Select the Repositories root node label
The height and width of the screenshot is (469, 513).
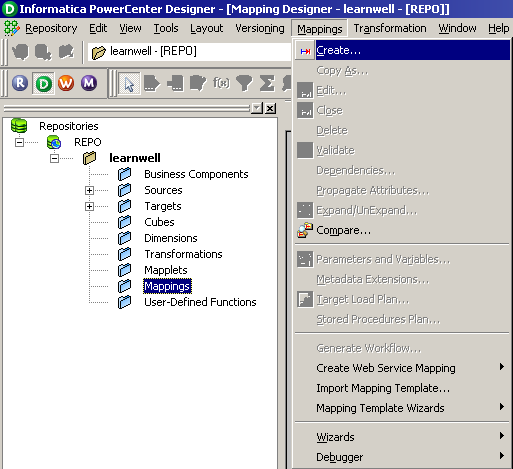pos(69,126)
